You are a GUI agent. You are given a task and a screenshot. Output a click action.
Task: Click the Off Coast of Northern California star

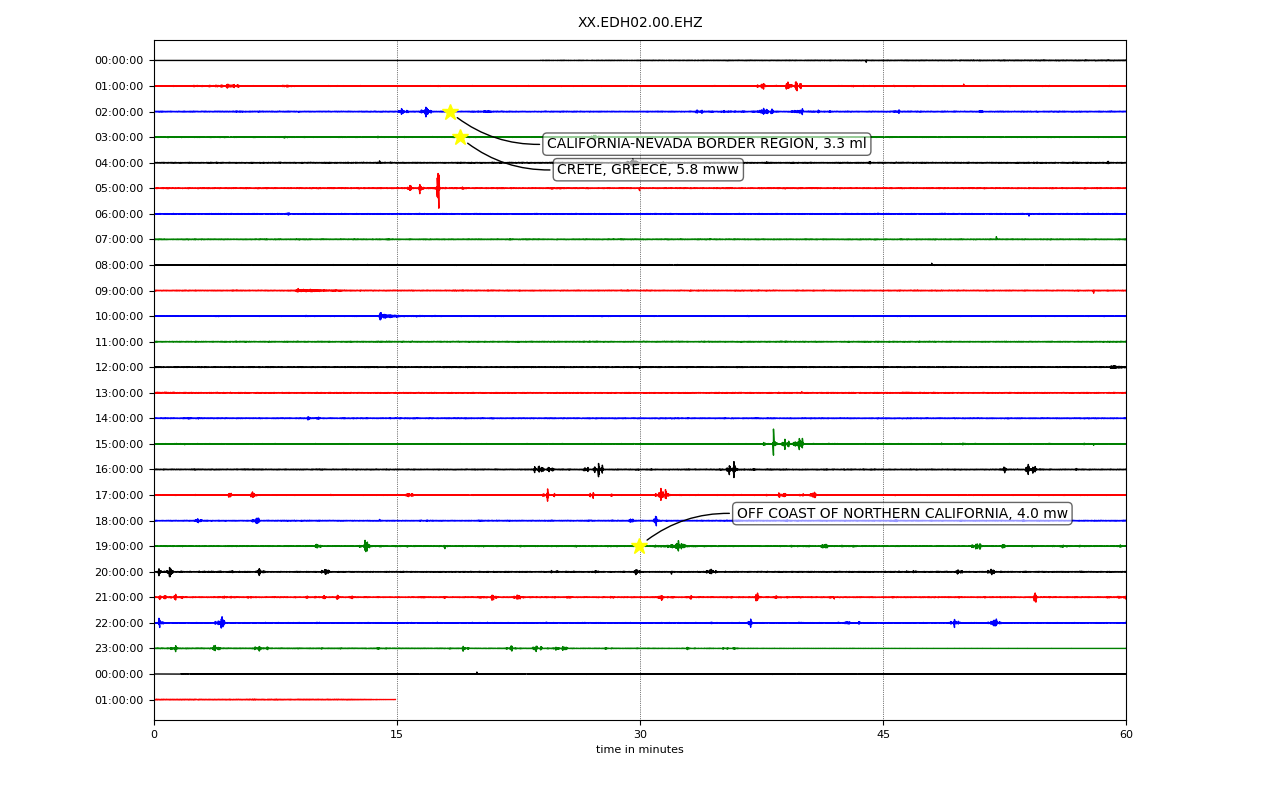pos(639,546)
